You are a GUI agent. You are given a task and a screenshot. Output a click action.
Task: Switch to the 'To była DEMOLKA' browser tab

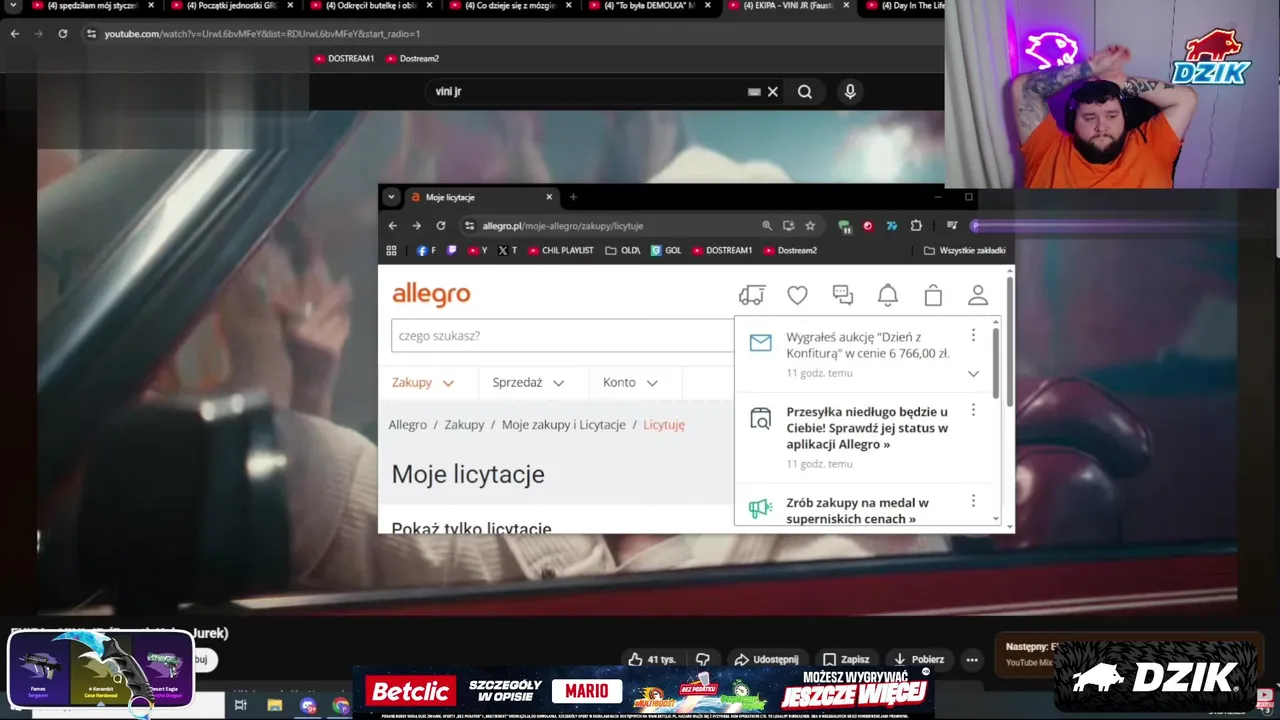coord(650,6)
